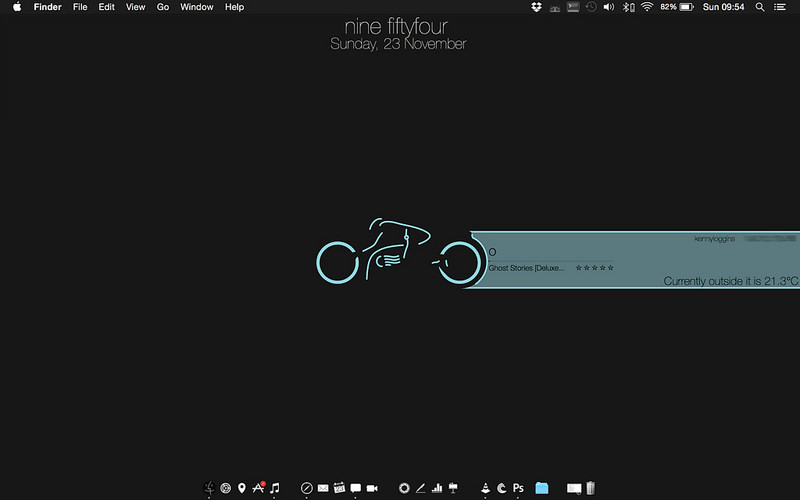The width and height of the screenshot is (800, 500).
Task: Open the Calendar icon in dock
Action: pyautogui.click(x=339, y=488)
